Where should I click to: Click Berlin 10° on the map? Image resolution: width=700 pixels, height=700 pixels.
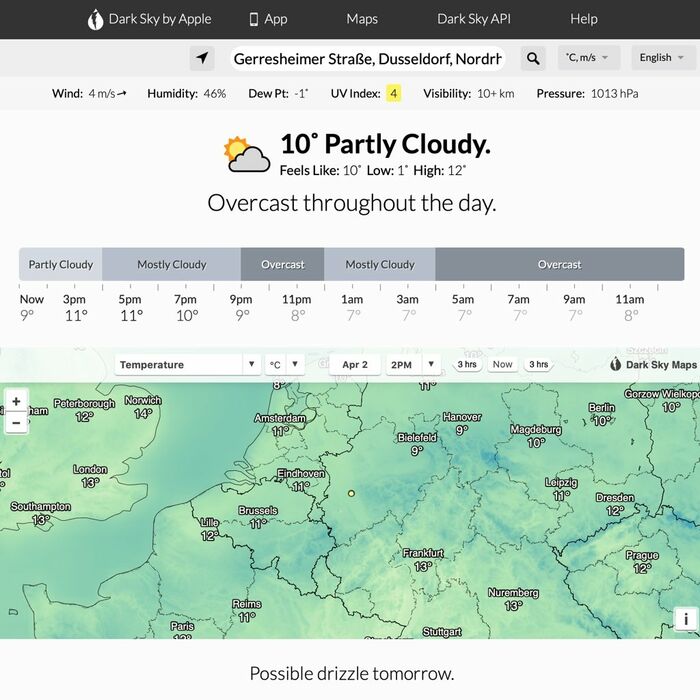(x=602, y=414)
